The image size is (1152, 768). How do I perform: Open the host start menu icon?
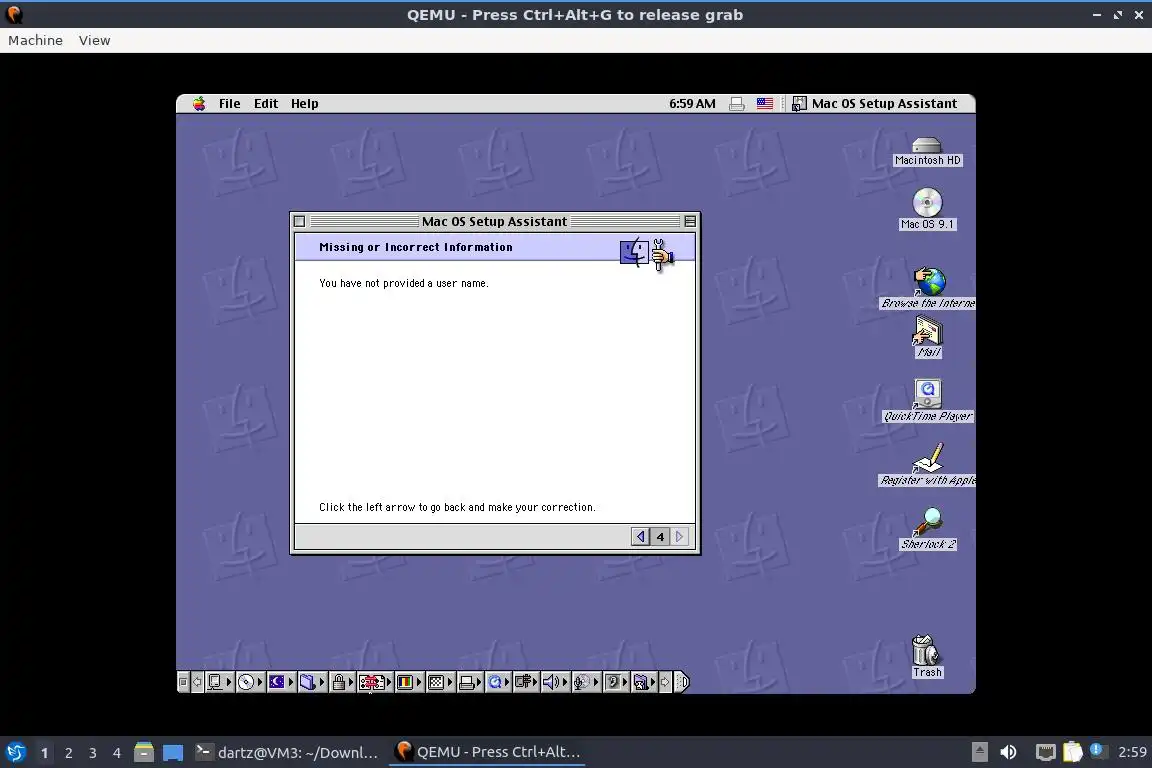pyautogui.click(x=16, y=752)
